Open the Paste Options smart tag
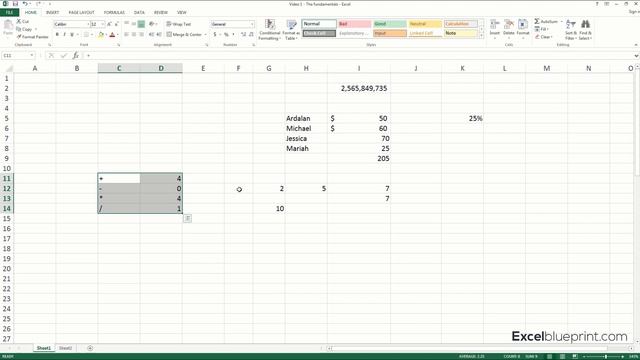 pyautogui.click(x=187, y=218)
